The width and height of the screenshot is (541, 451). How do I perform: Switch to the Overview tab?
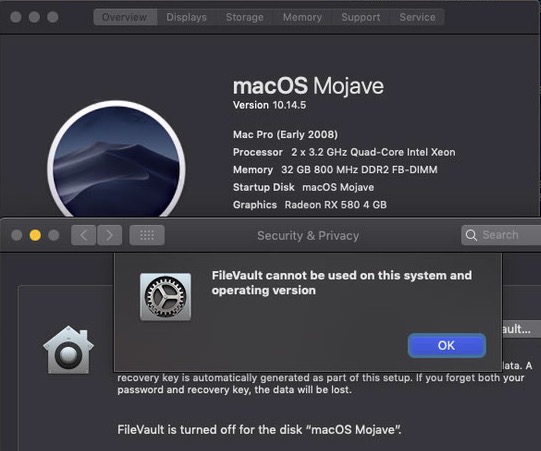(125, 17)
